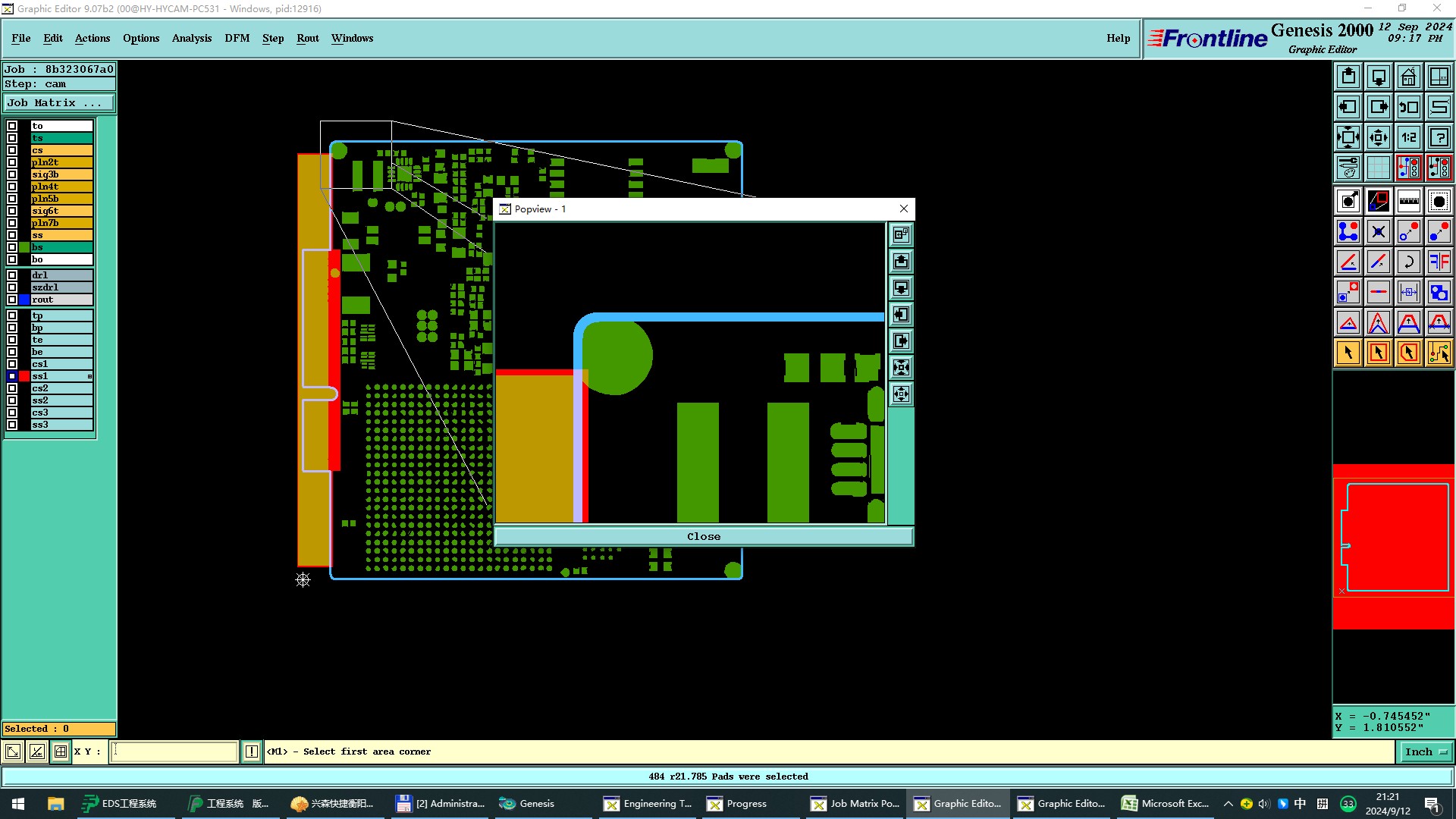Click the mirror feature icon
Screen dimensions: 1456x819
1439,262
